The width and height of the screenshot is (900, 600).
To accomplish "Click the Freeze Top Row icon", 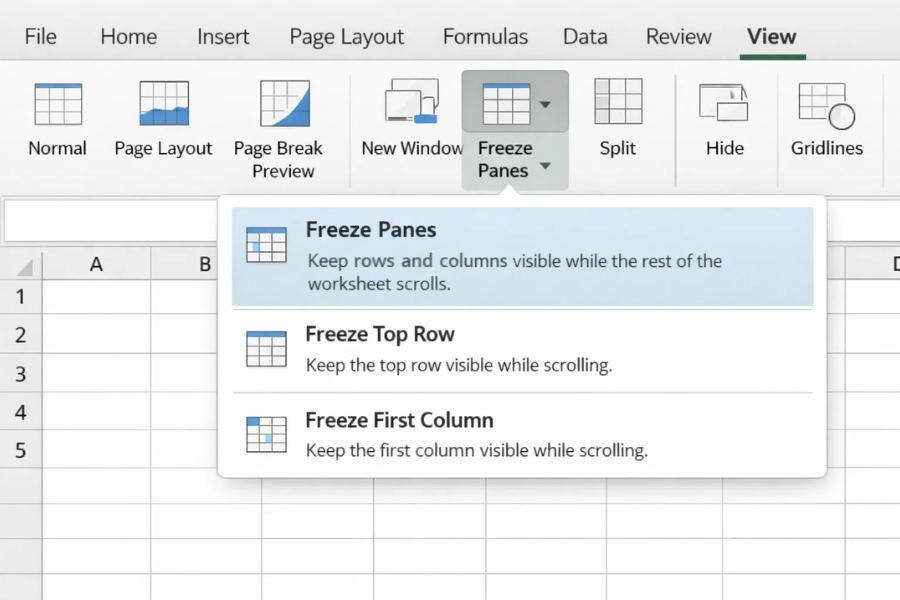I will pos(265,350).
